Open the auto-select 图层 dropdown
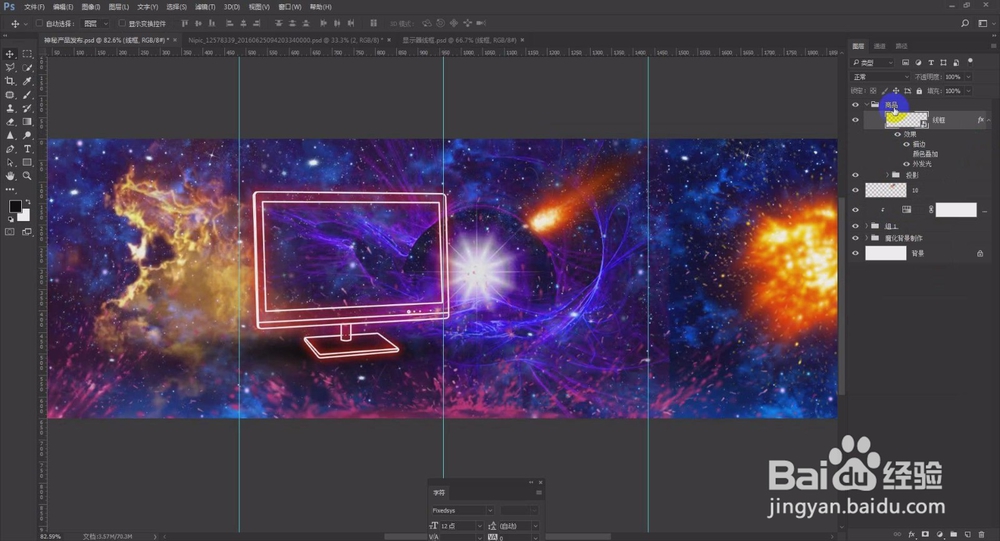Screen dimensions: 1000x541 tap(96, 24)
